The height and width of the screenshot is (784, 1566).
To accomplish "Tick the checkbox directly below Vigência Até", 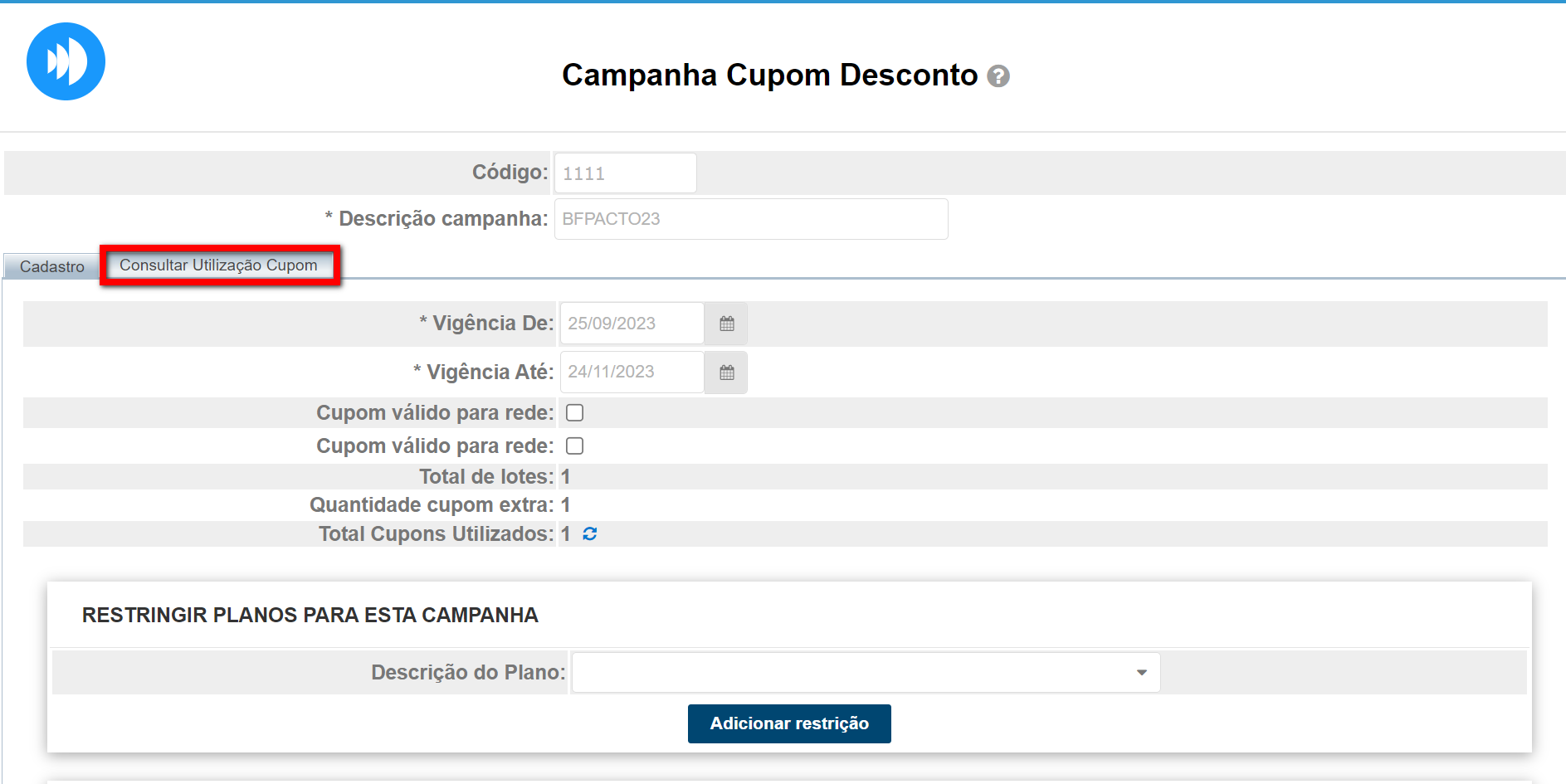I will point(574,412).
